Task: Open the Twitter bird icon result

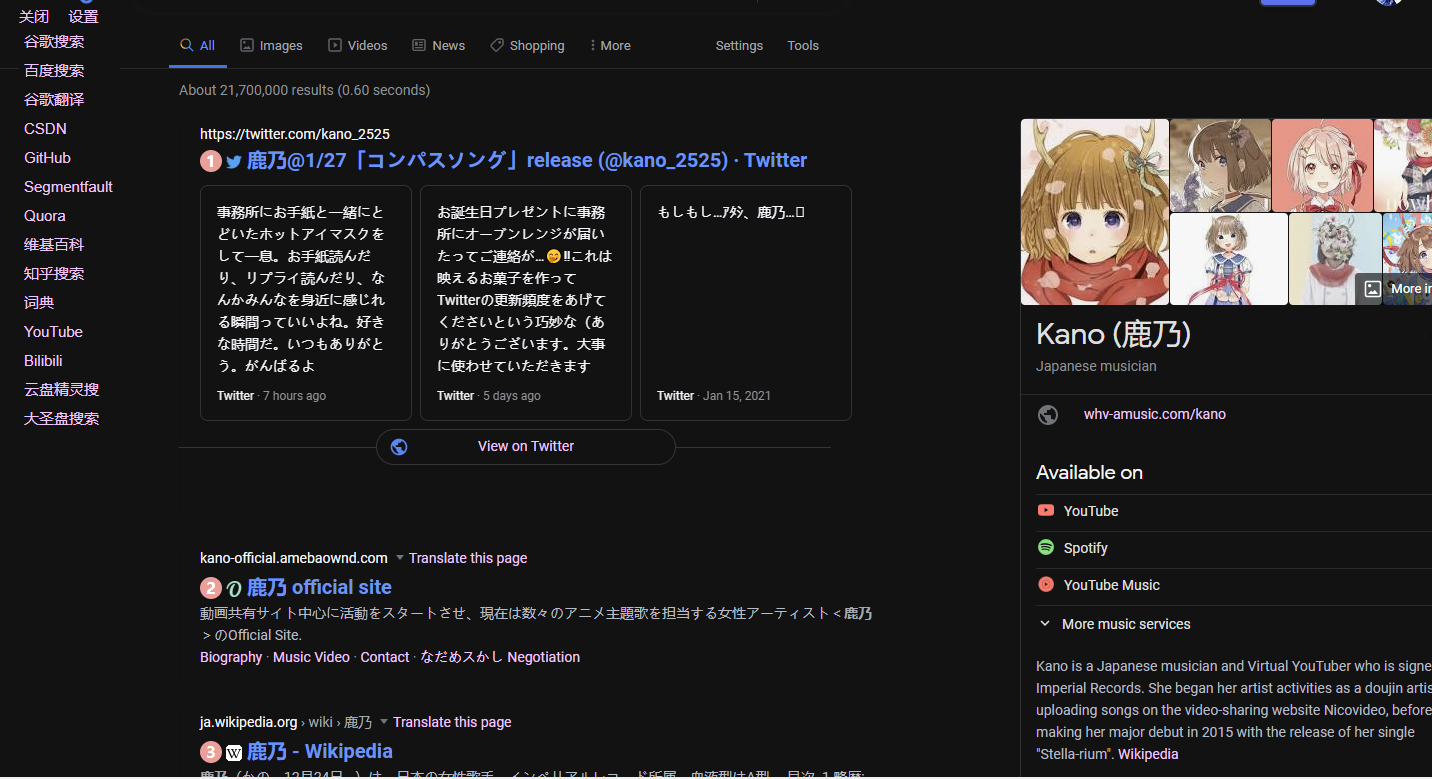Action: (x=234, y=161)
